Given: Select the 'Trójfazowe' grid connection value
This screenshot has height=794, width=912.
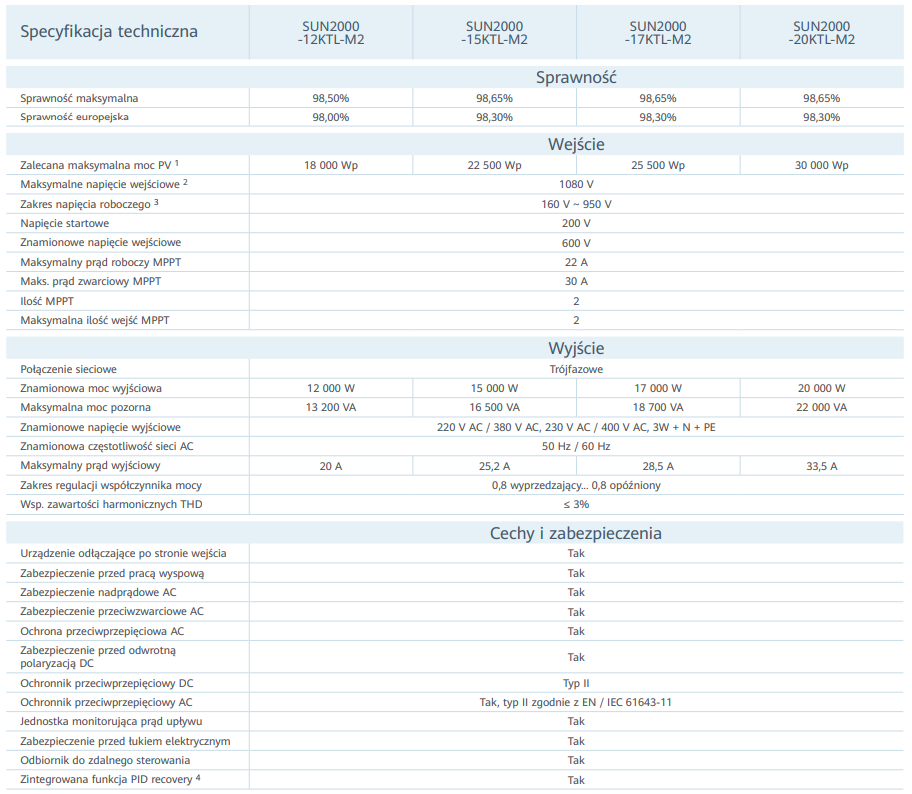Looking at the screenshot, I should point(576,369).
